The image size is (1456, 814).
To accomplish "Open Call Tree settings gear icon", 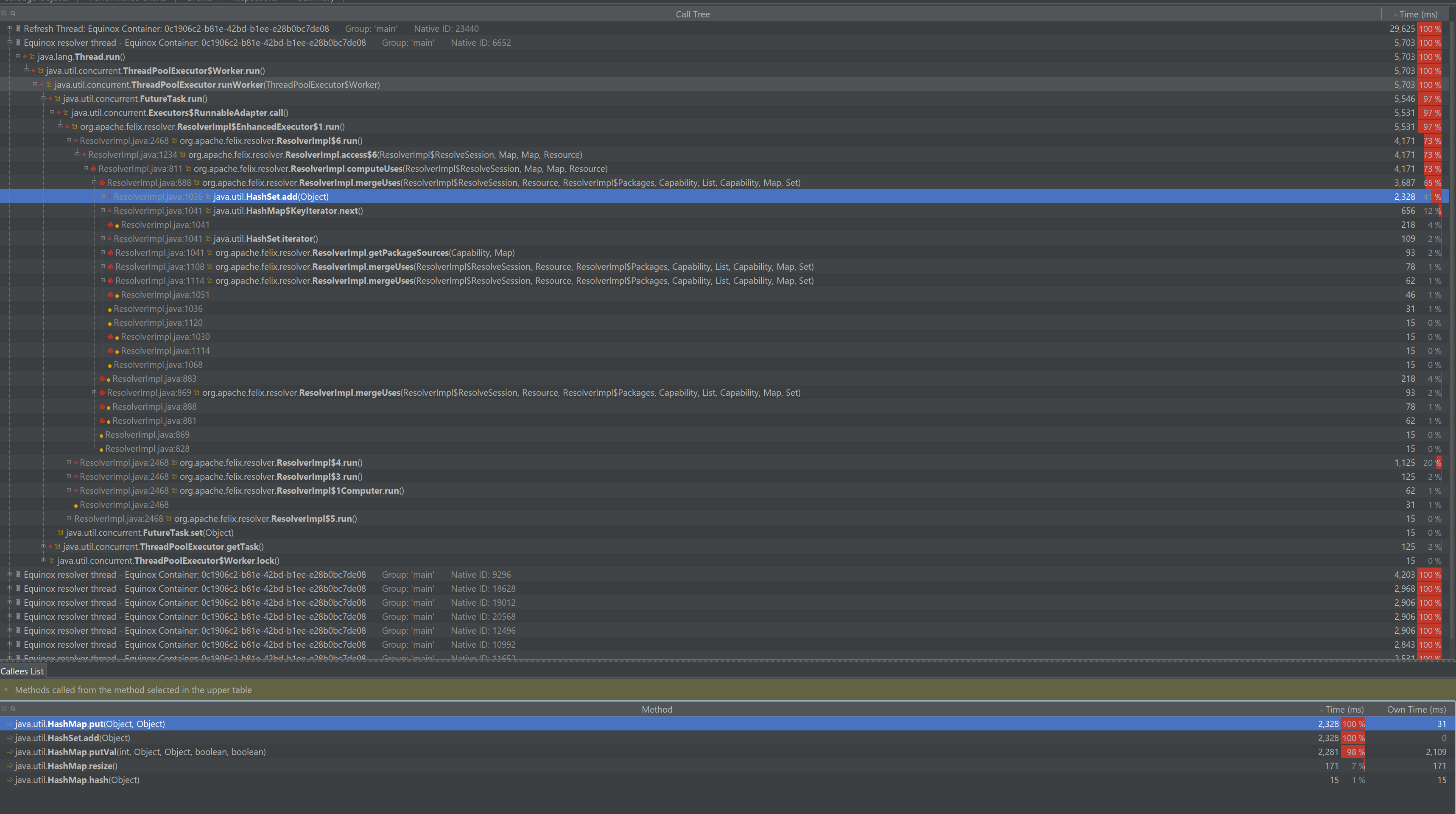I will [x=4, y=14].
